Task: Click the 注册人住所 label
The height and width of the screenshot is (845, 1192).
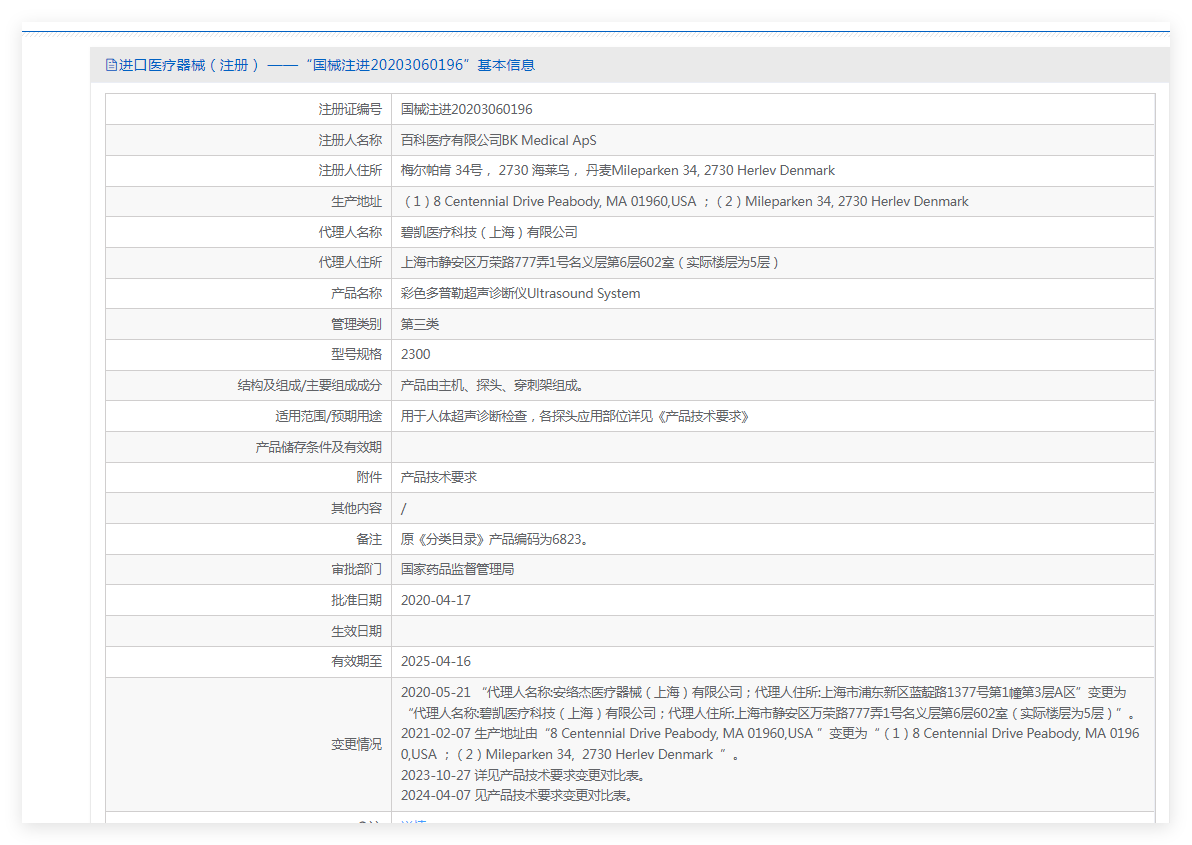Action: click(x=350, y=170)
